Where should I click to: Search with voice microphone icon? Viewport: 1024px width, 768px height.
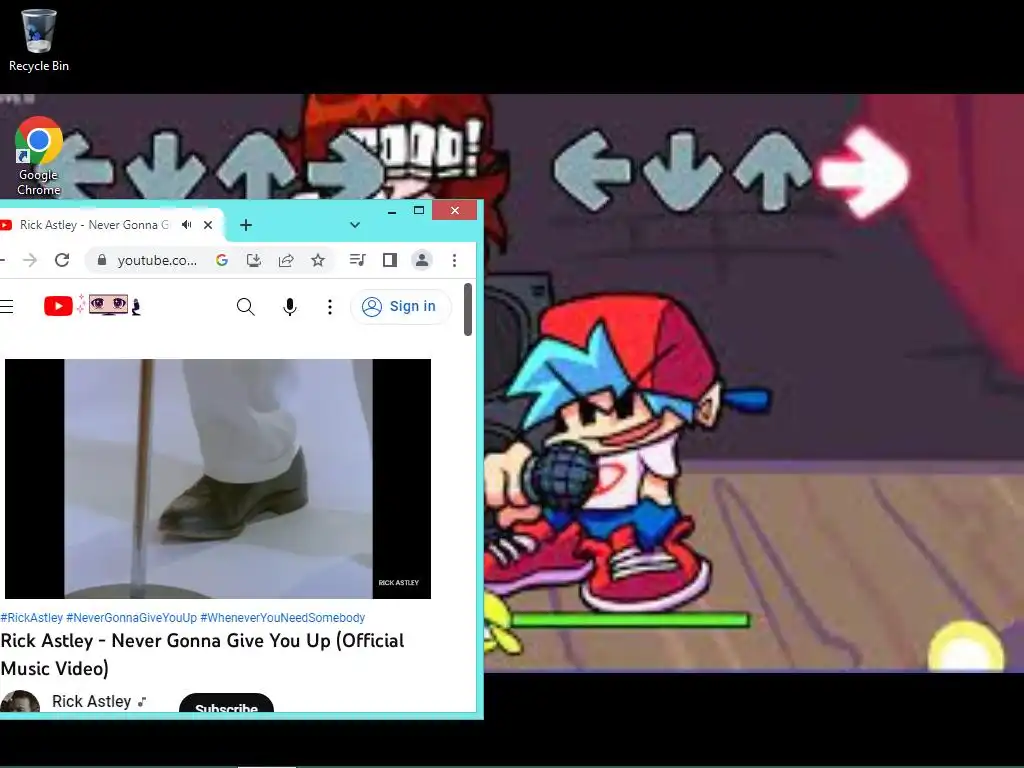tap(289, 306)
